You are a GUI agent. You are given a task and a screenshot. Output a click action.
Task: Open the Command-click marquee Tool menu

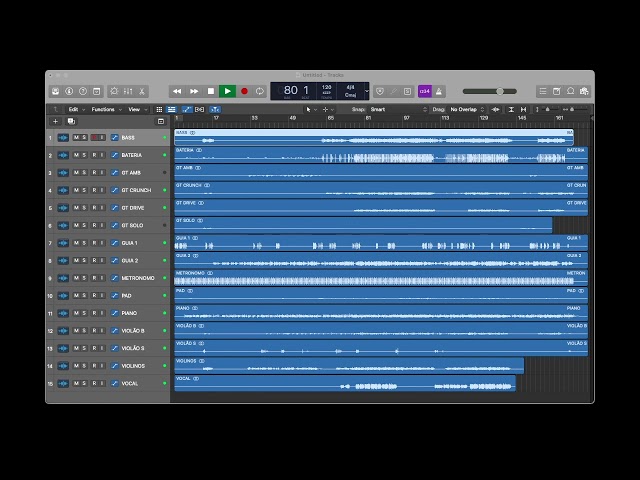pos(328,109)
